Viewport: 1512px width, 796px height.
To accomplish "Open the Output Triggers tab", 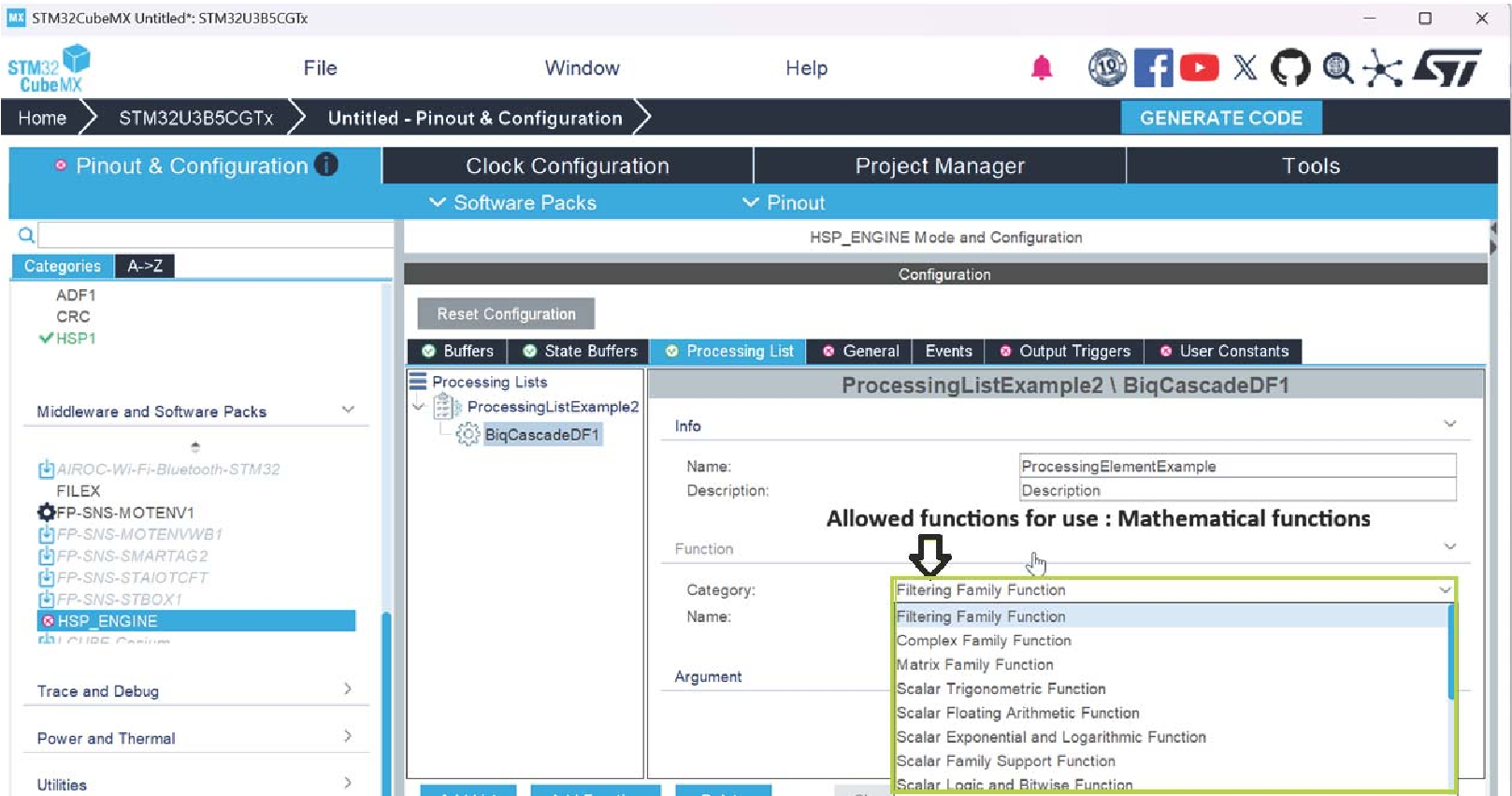I will (1064, 351).
